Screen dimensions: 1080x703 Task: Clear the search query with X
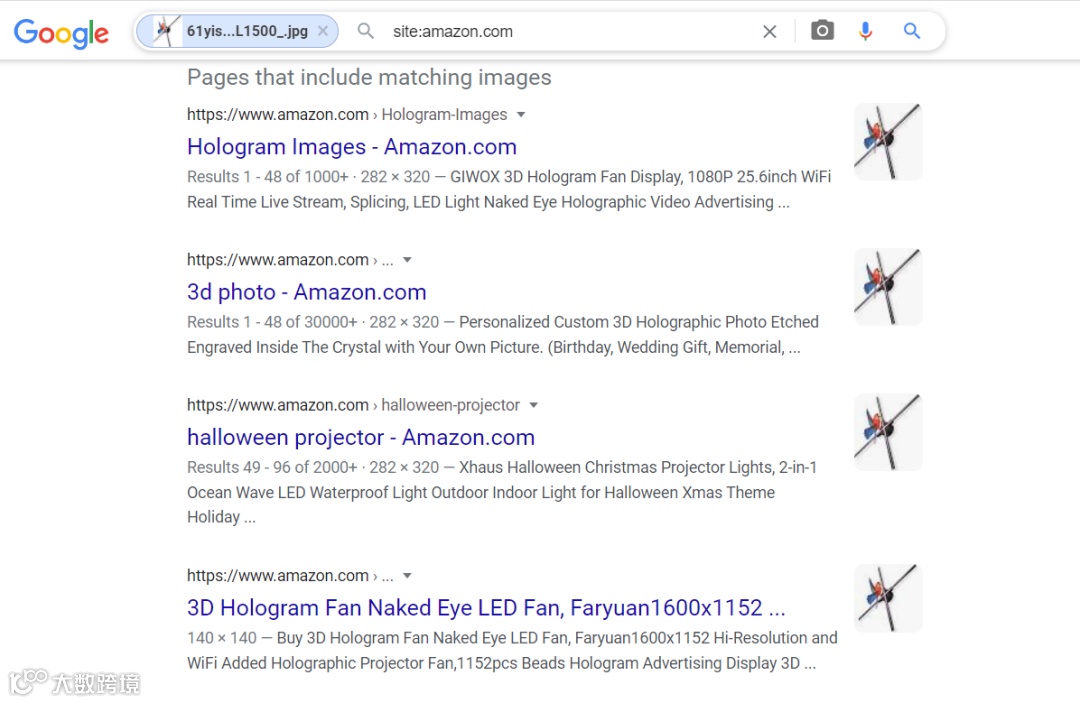point(769,31)
